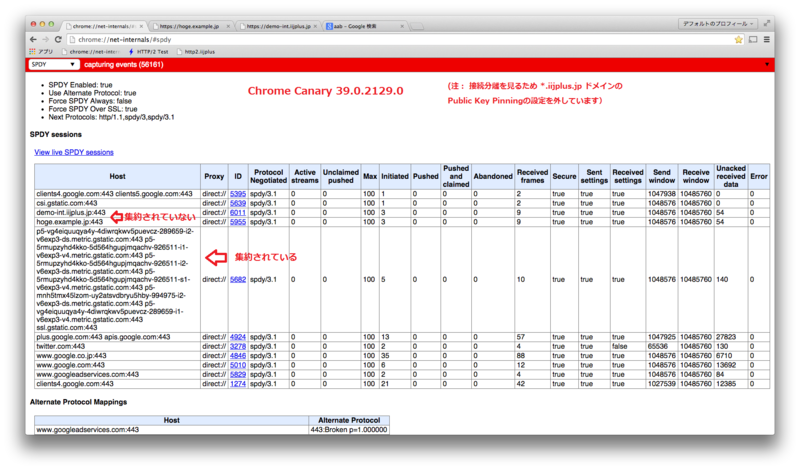
Task: Click the capturing events (56161) status
Action: pos(123,64)
